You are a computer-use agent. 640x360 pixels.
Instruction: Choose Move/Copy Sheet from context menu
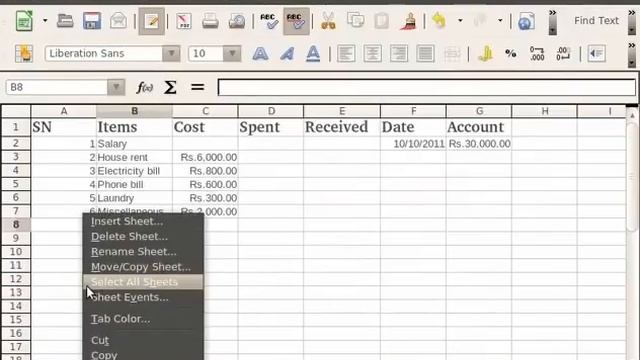point(143,267)
